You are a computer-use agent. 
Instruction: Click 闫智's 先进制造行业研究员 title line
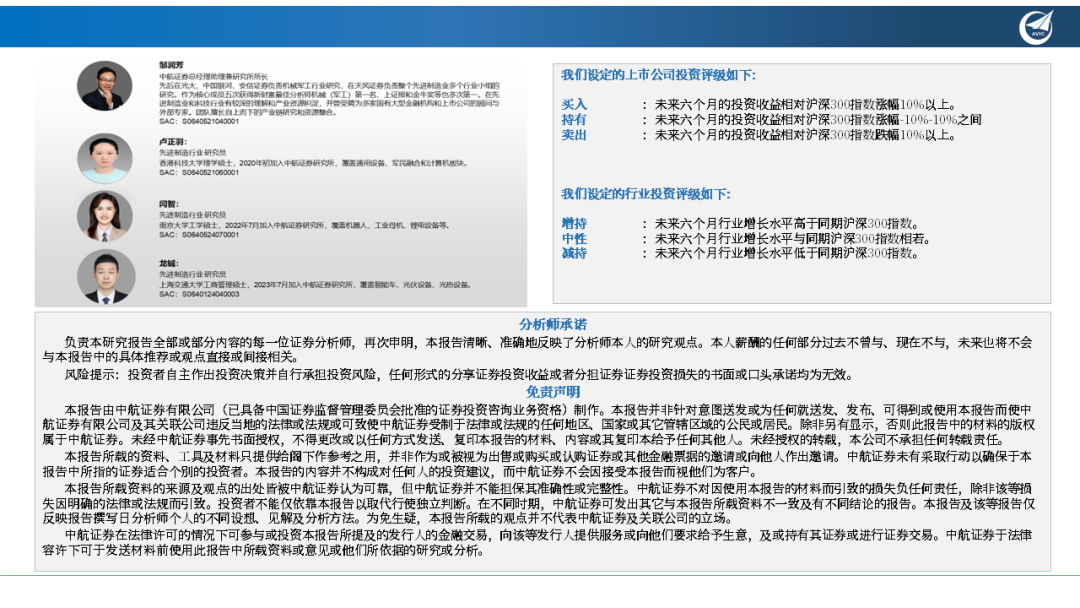[x=193, y=215]
